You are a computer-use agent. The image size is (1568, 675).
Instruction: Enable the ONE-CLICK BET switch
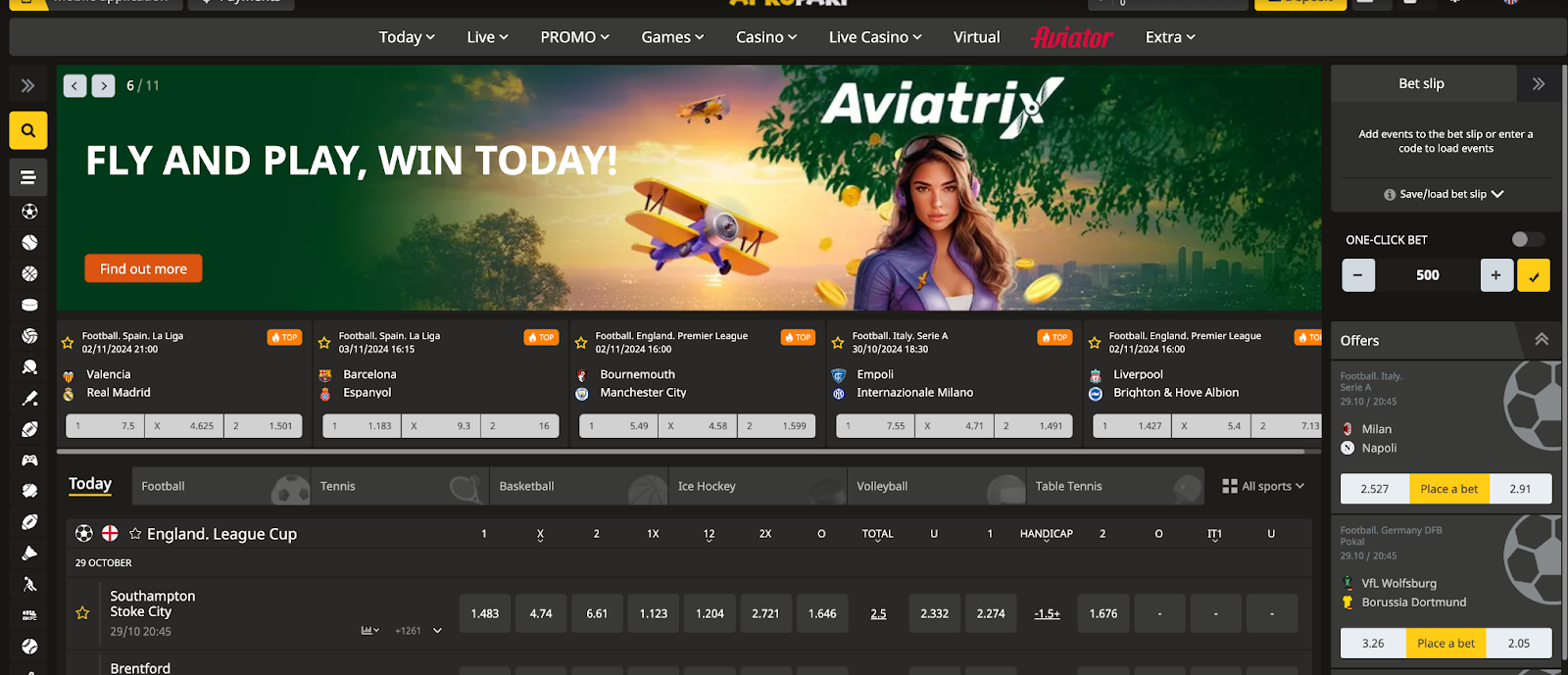[1526, 240]
